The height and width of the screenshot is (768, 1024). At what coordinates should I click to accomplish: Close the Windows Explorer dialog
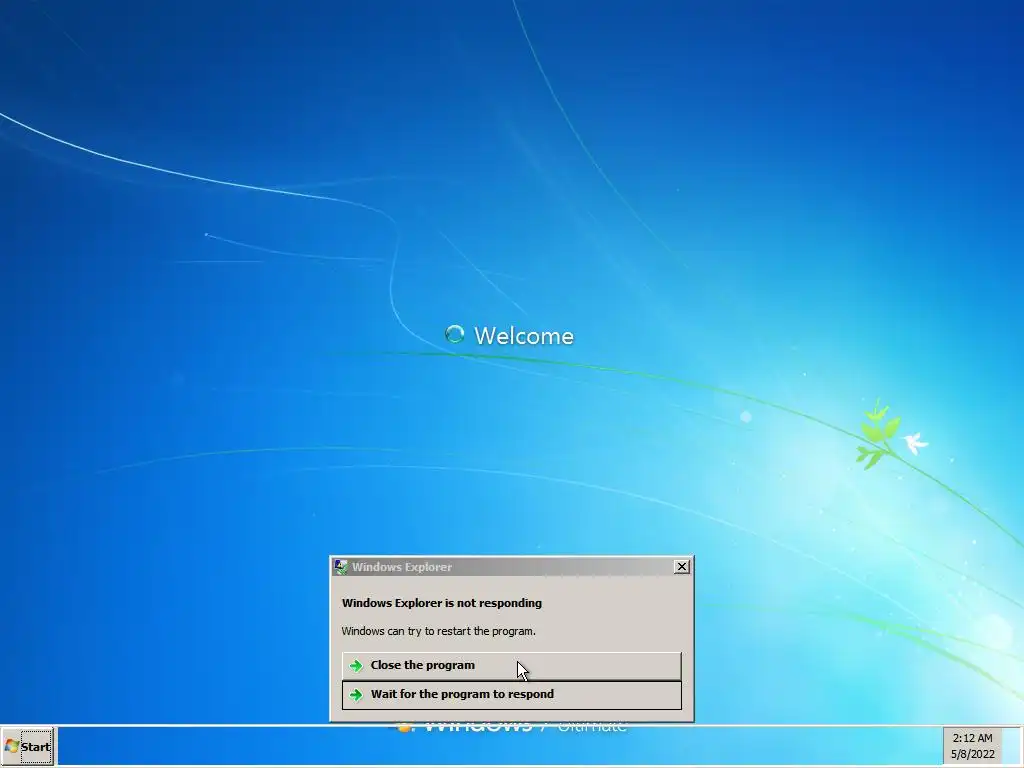point(681,567)
